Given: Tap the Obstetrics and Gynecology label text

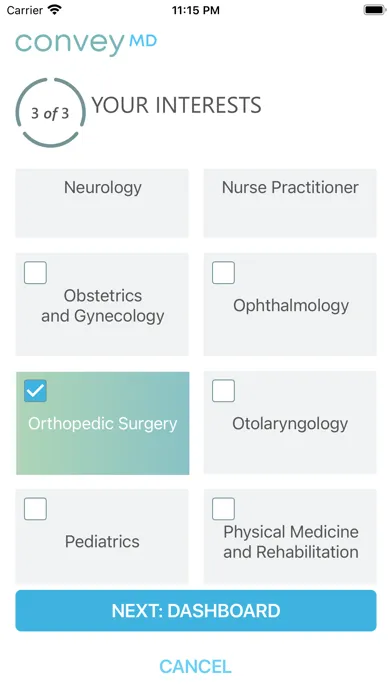Looking at the screenshot, I should pyautogui.click(x=103, y=306).
